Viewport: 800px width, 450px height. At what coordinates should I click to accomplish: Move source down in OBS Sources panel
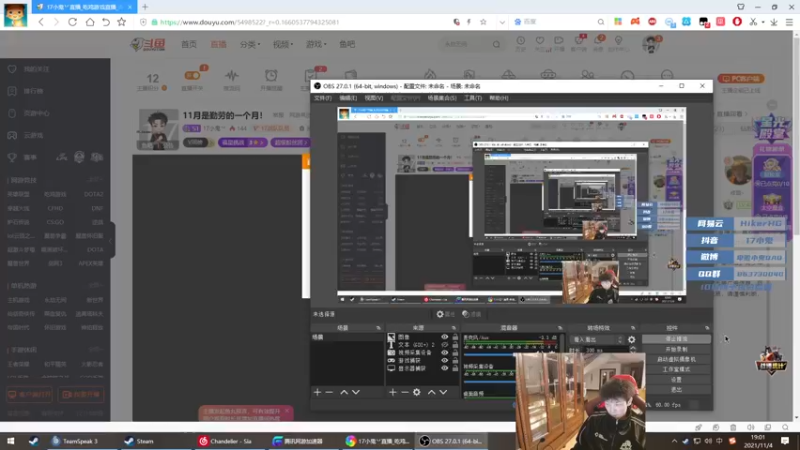coord(443,392)
